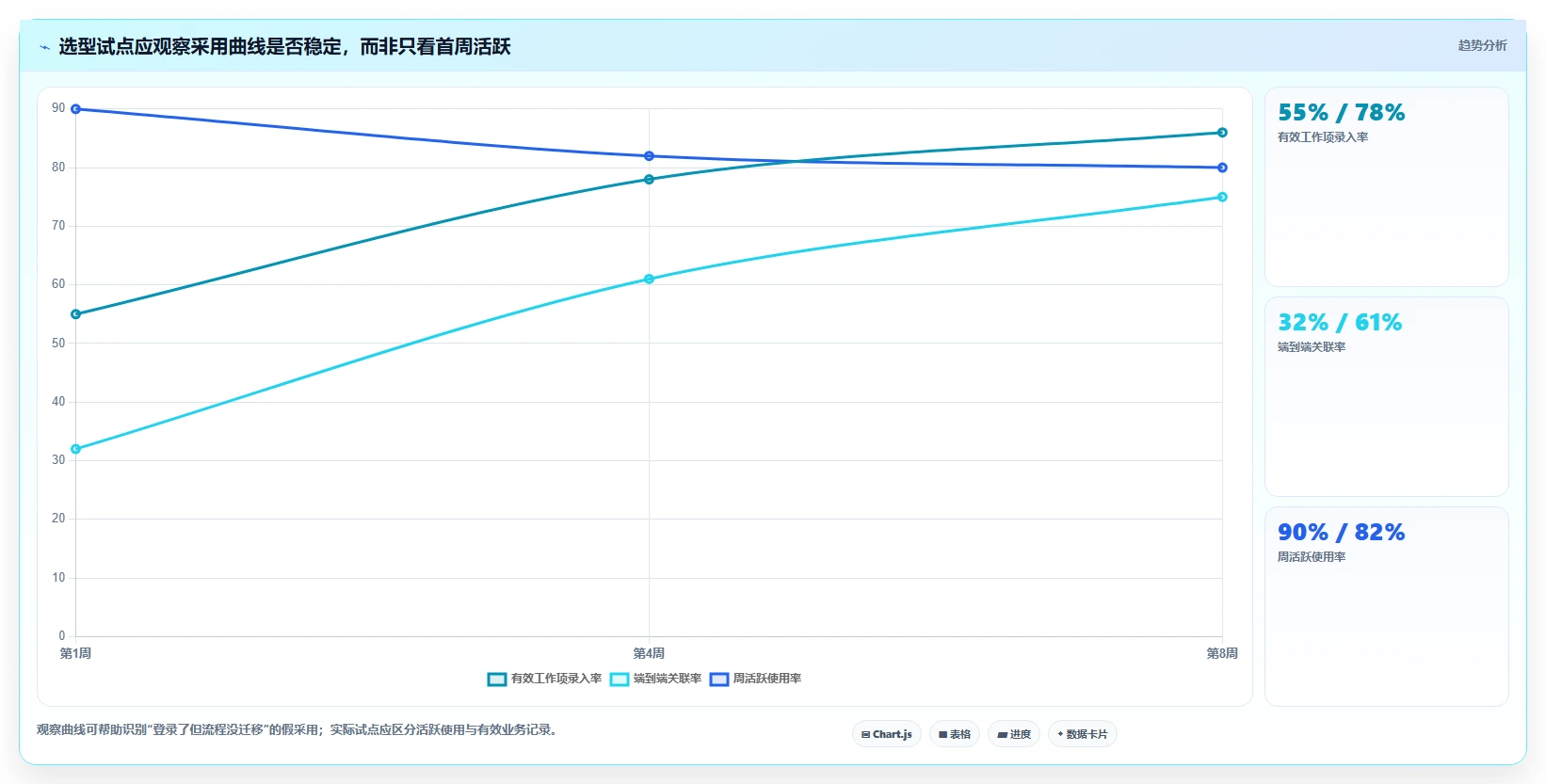Screen dimensions: 1546x784
Task: Click the footnote text starting 观察曲线可帮助识别
Action: (298, 729)
